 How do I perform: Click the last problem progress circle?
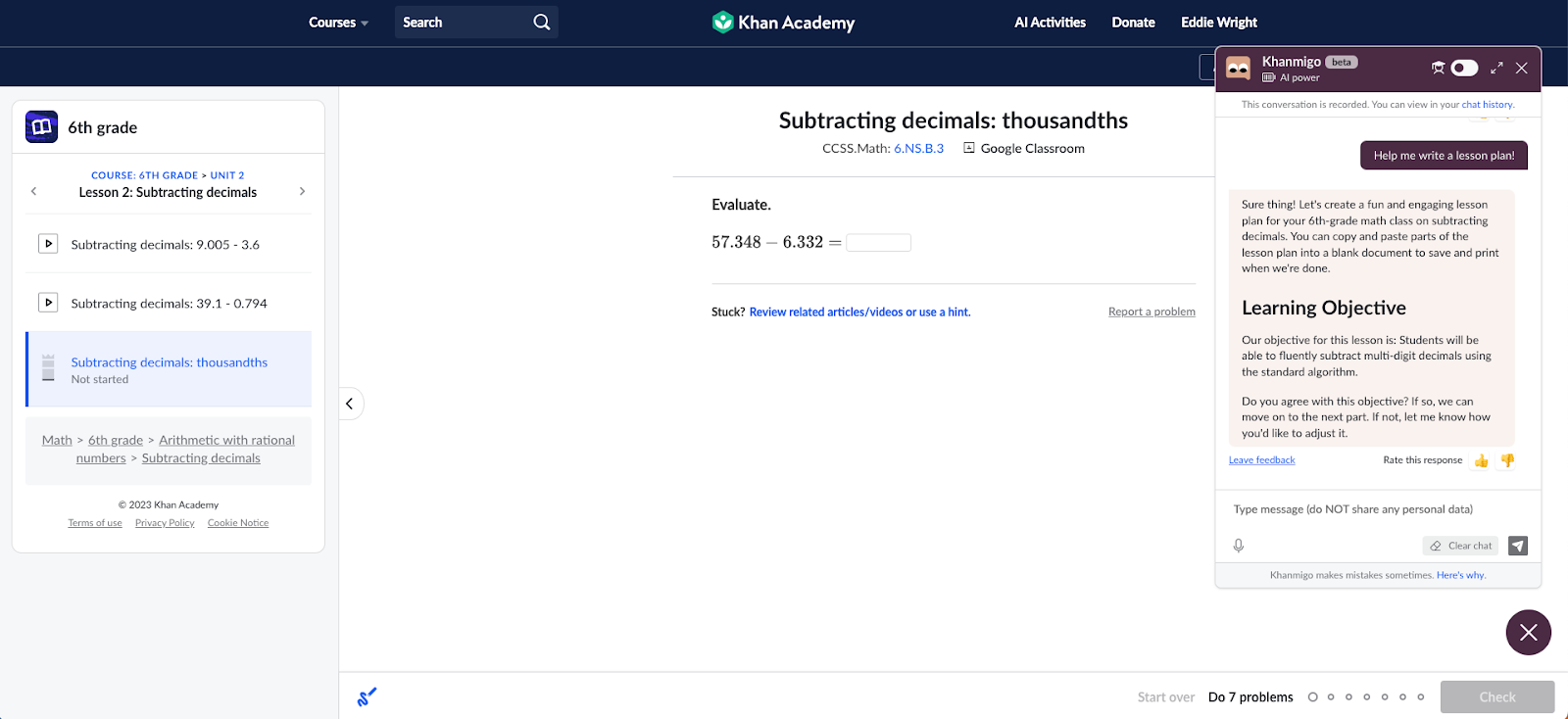click(x=1421, y=697)
